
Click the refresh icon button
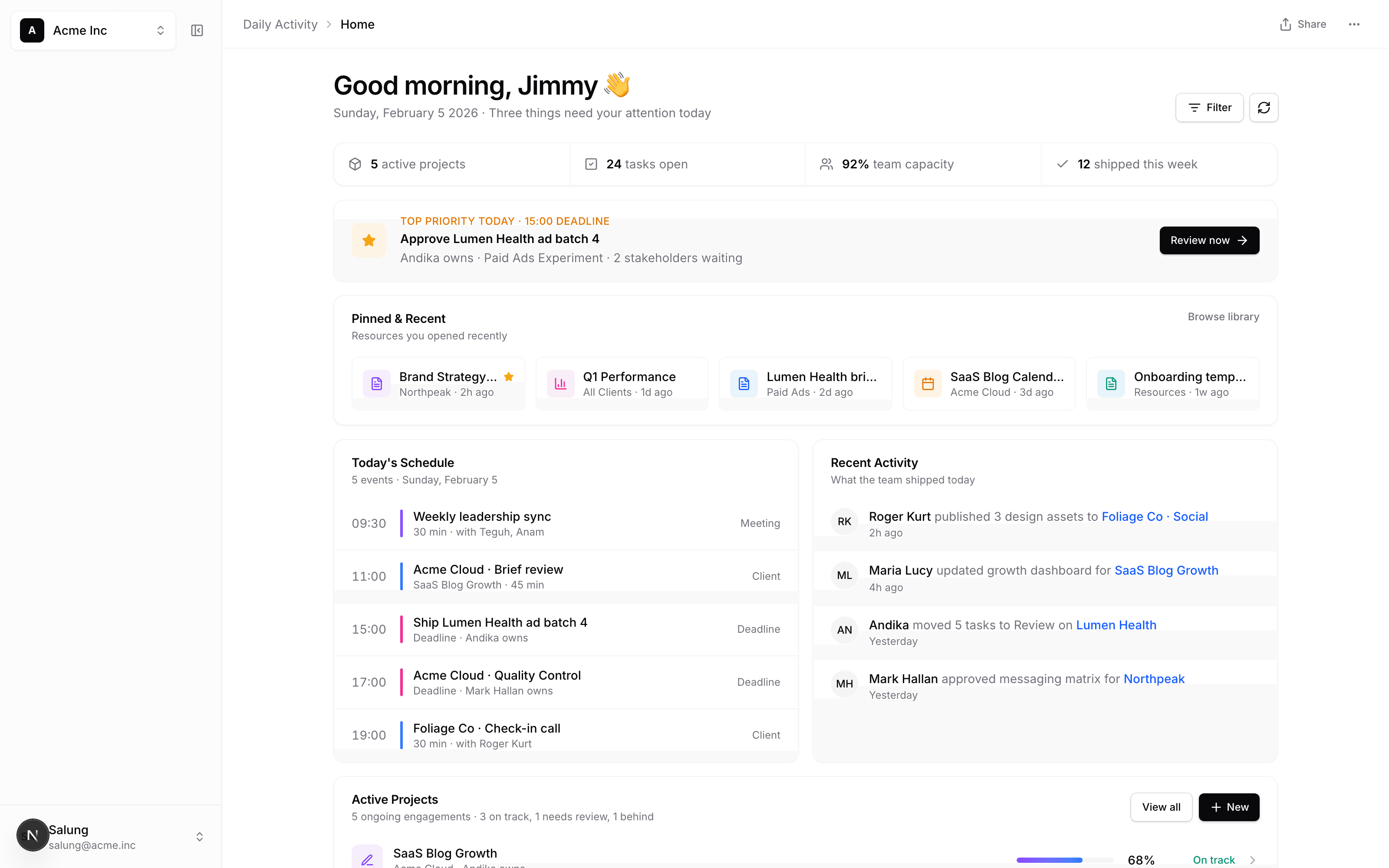pyautogui.click(x=1264, y=107)
